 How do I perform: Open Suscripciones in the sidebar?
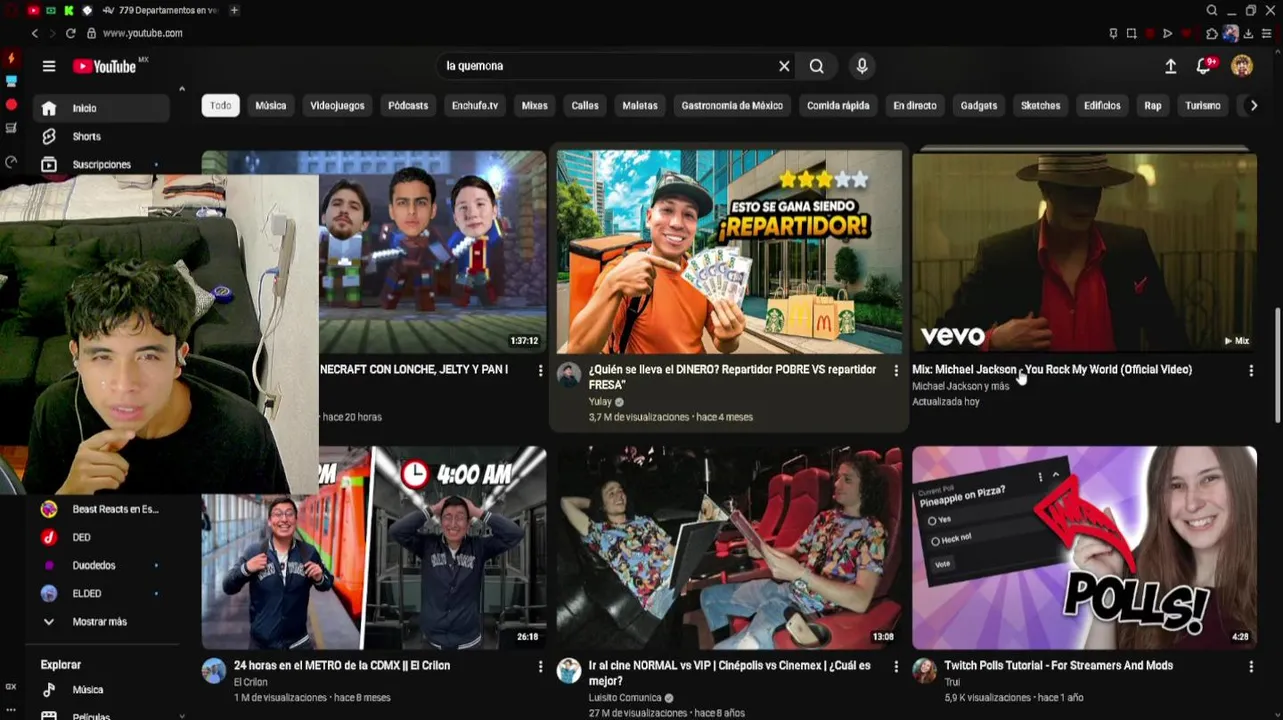point(100,164)
